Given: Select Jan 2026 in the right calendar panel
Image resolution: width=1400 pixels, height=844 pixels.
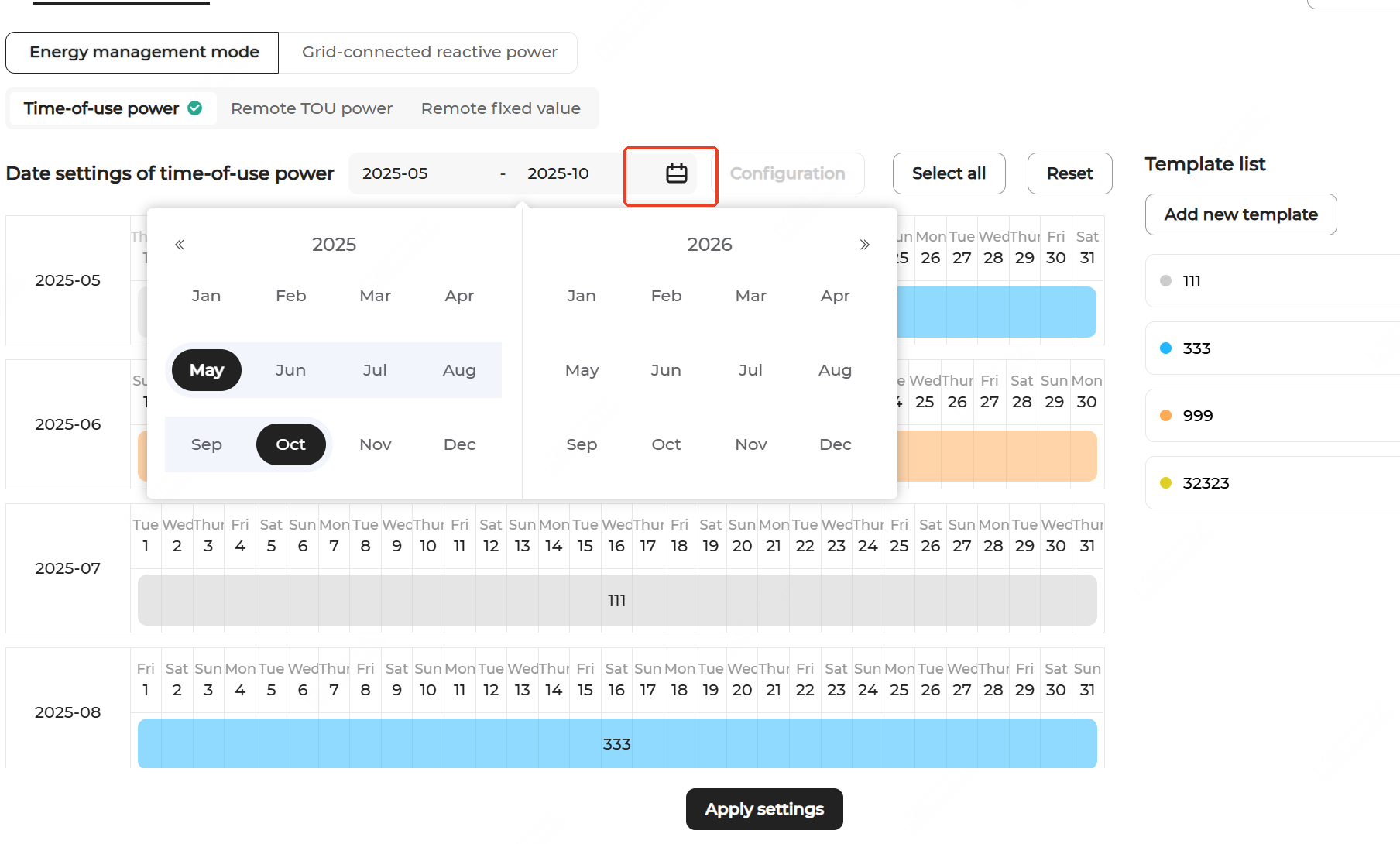Looking at the screenshot, I should tap(581, 296).
